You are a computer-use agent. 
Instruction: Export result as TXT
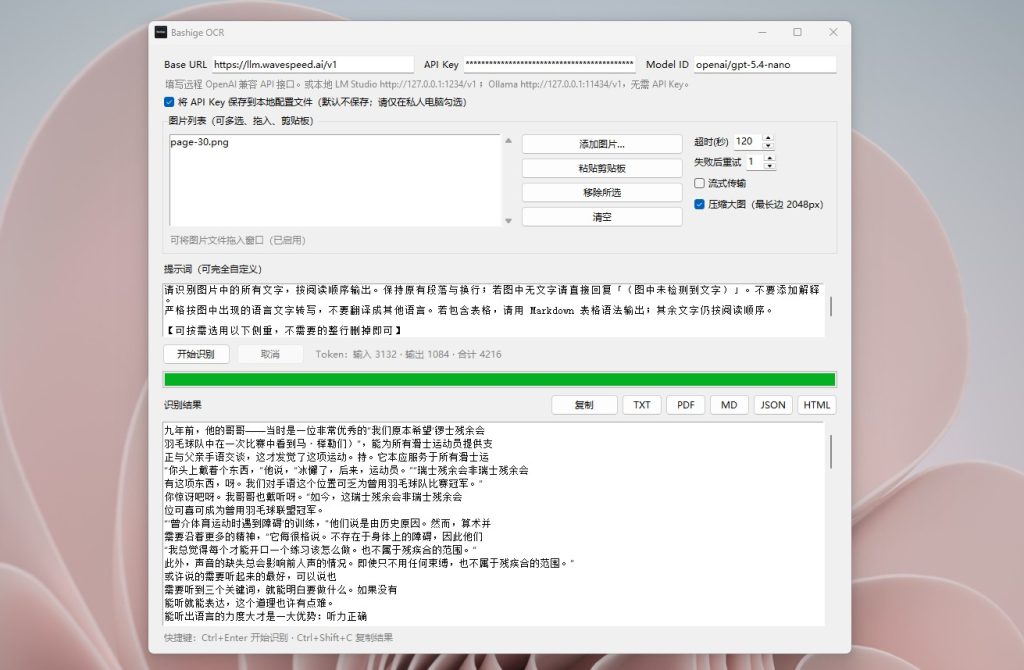click(x=641, y=405)
